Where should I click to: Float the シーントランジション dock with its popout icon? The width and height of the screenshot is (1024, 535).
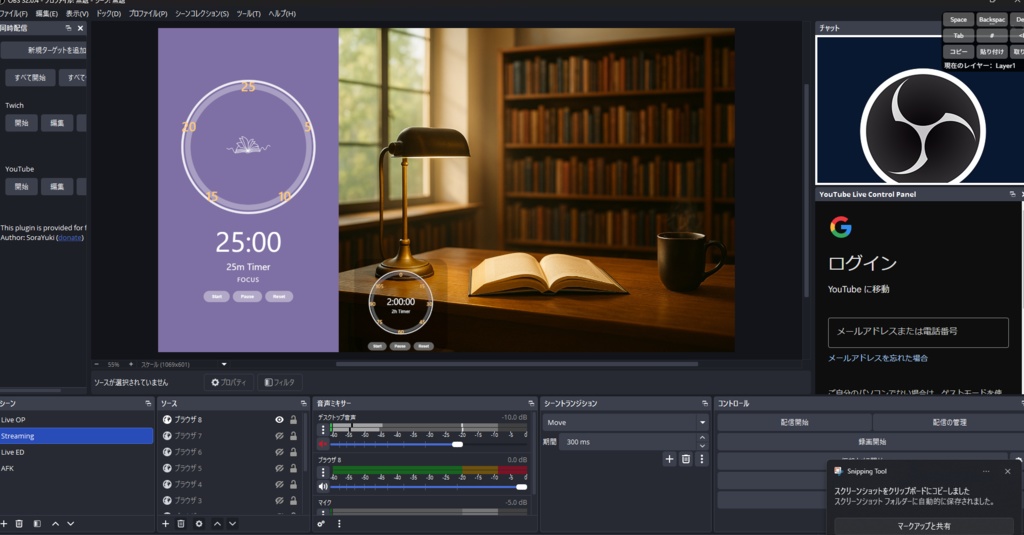(705, 404)
